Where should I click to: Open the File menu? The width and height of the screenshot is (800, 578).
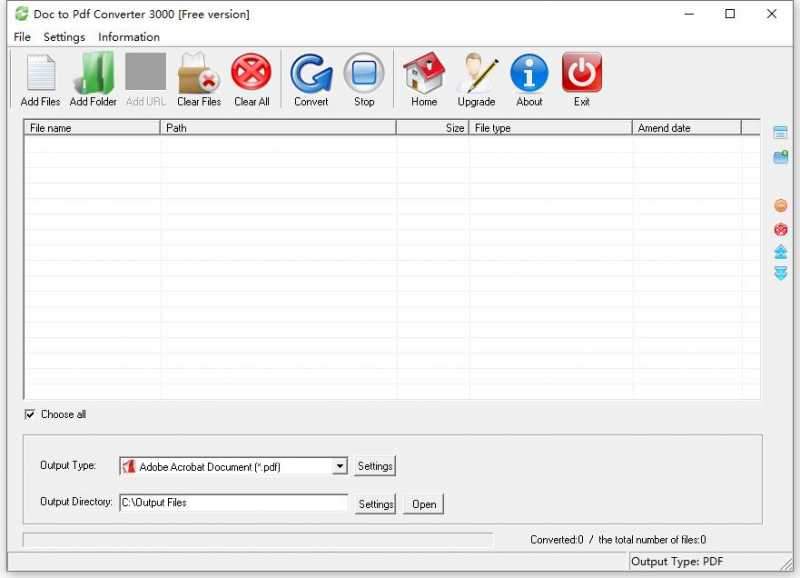[x=20, y=37]
